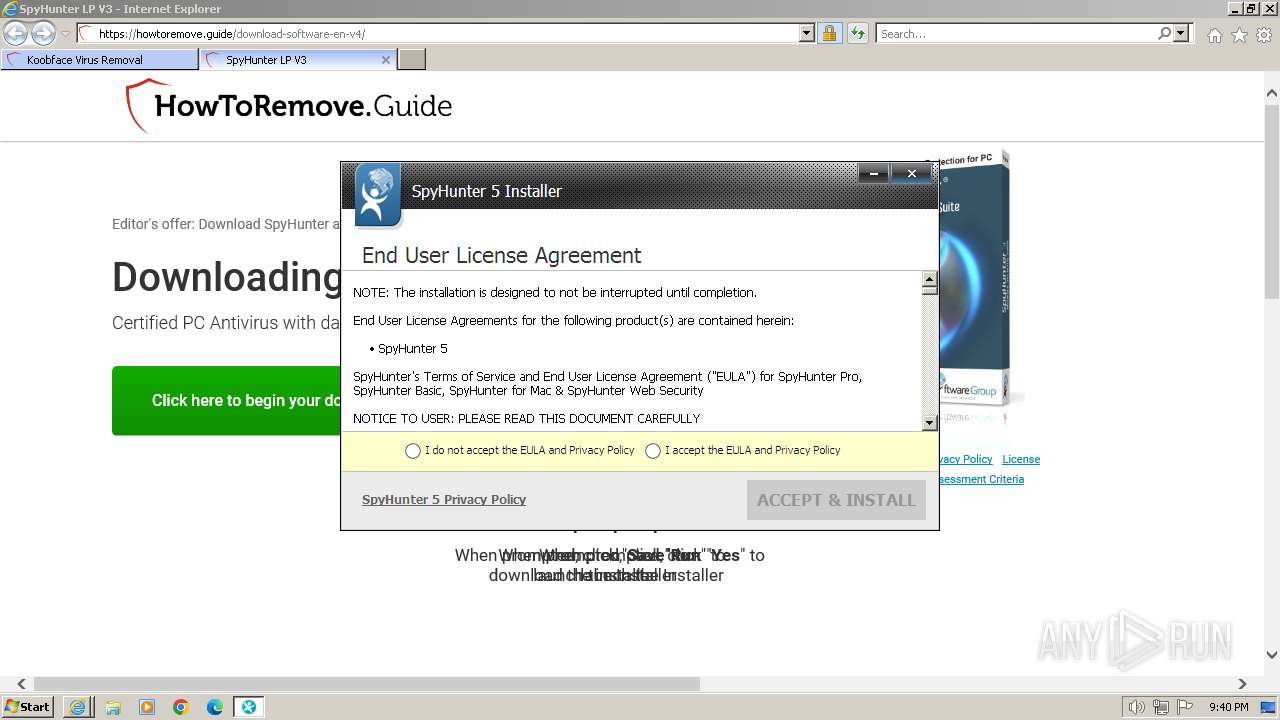Switch to Koobface Virus Removal tab
This screenshot has height=720, width=1280.
pos(100,60)
